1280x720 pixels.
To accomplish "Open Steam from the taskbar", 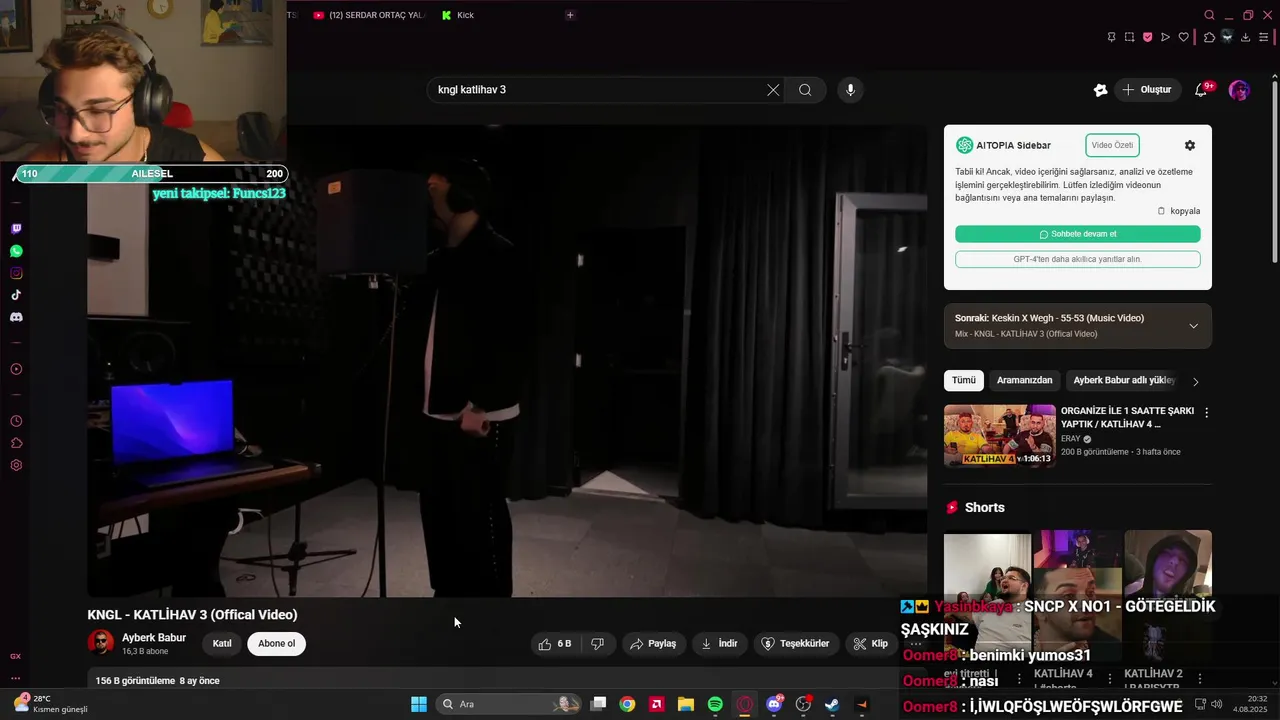I will [x=831, y=704].
